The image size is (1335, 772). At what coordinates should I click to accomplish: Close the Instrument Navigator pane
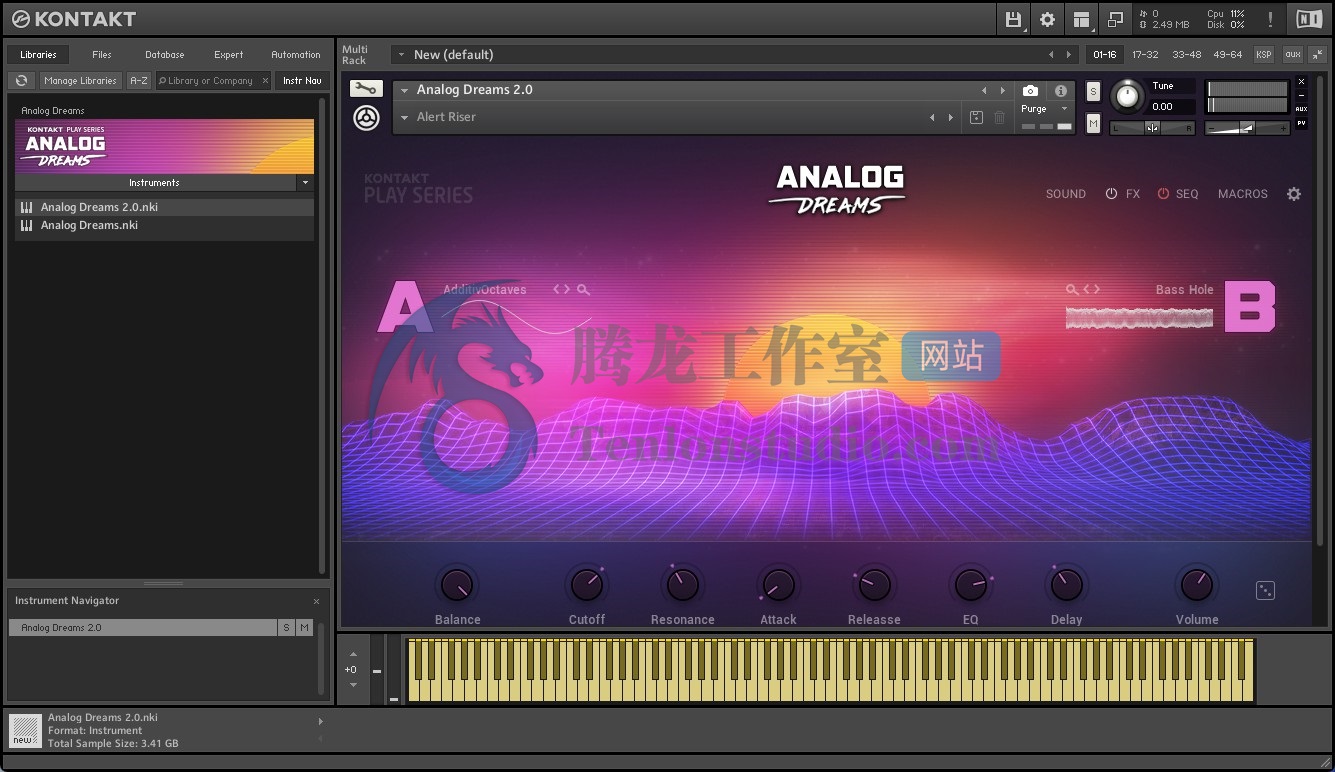[x=316, y=601]
